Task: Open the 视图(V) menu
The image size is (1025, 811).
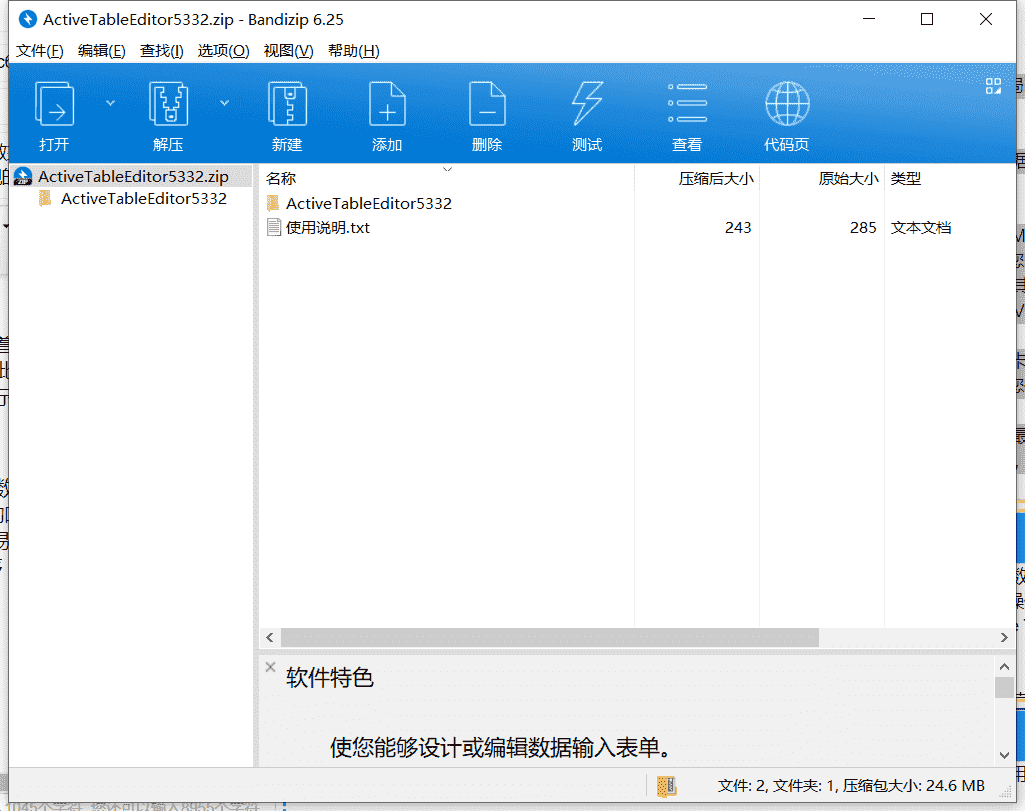Action: pyautogui.click(x=288, y=51)
